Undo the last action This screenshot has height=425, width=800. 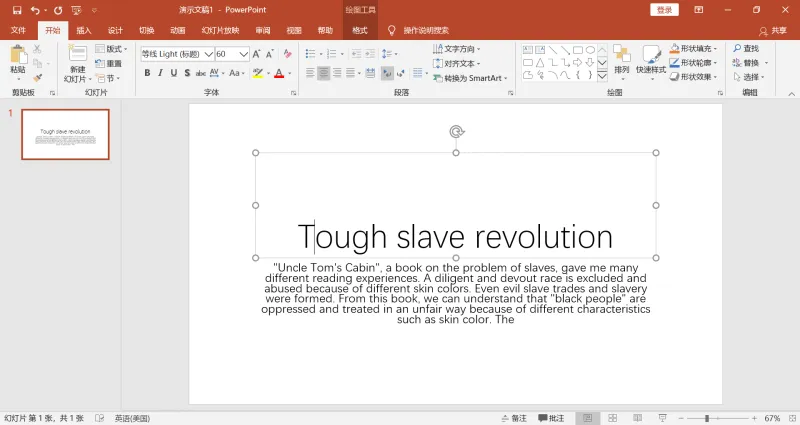[x=35, y=10]
